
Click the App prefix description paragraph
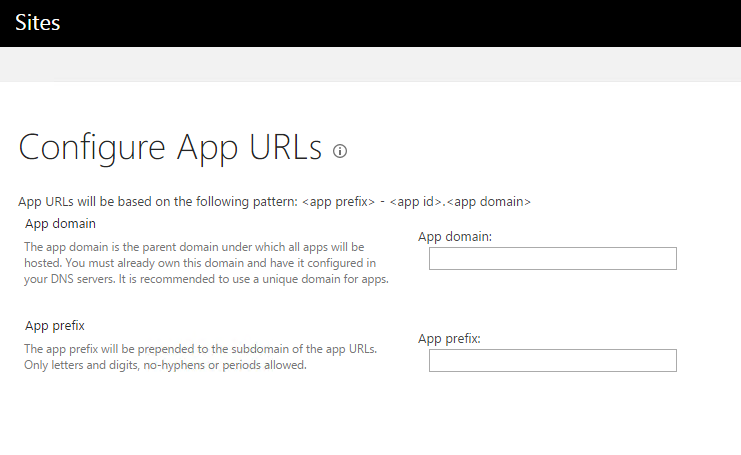(x=200, y=357)
